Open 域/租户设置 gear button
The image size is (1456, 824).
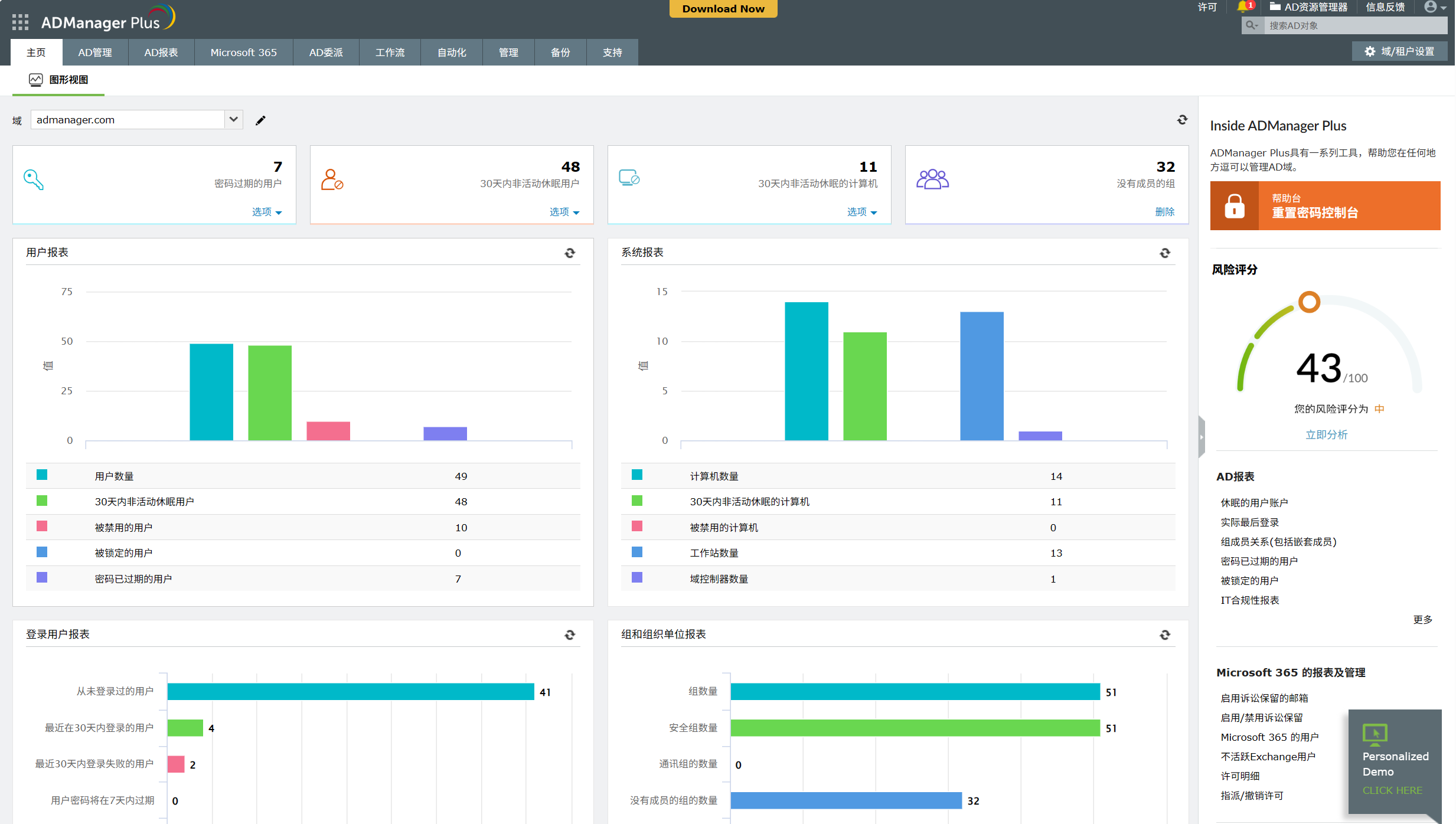pyautogui.click(x=1400, y=51)
